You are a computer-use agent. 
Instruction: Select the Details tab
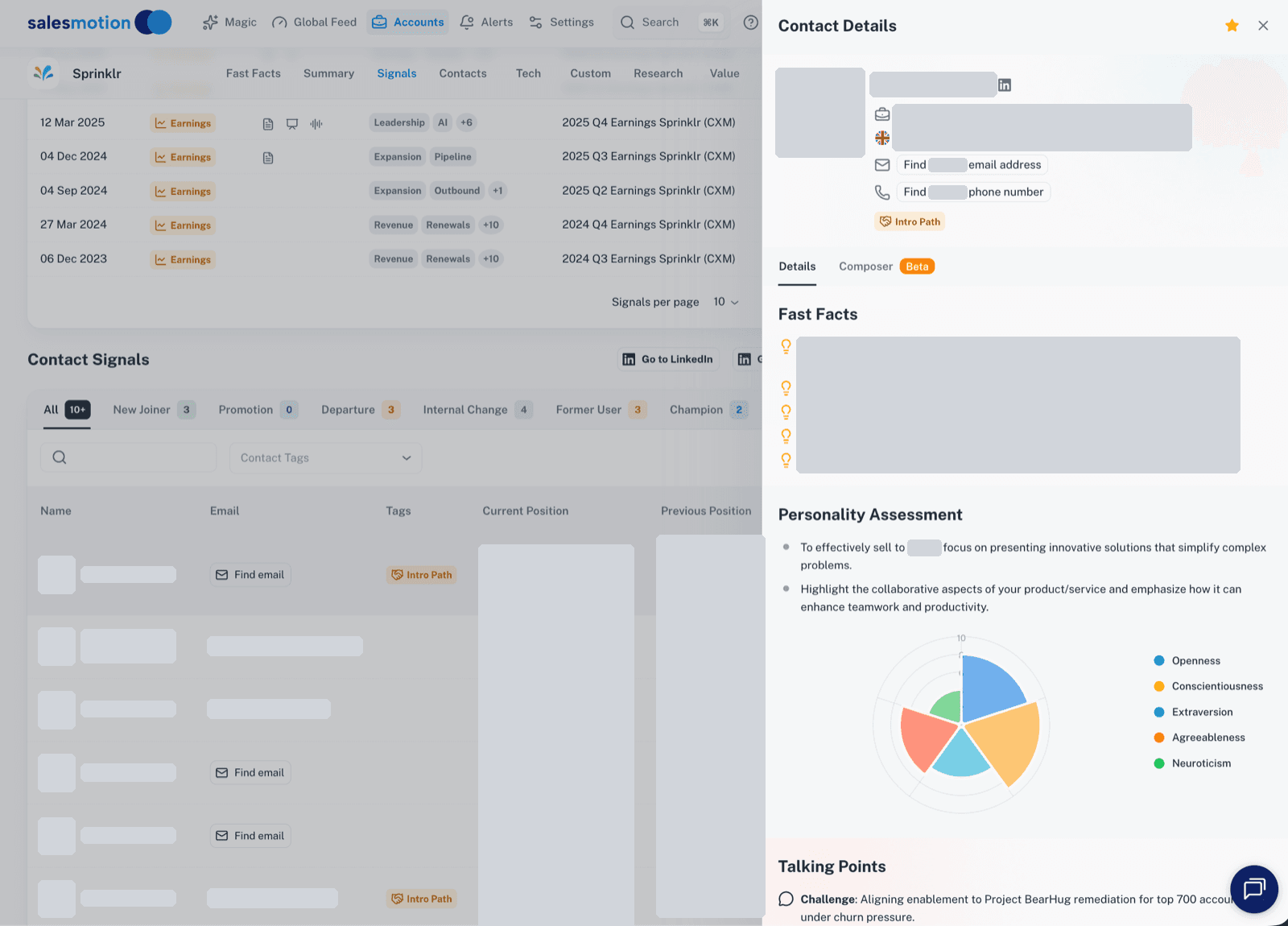click(797, 267)
